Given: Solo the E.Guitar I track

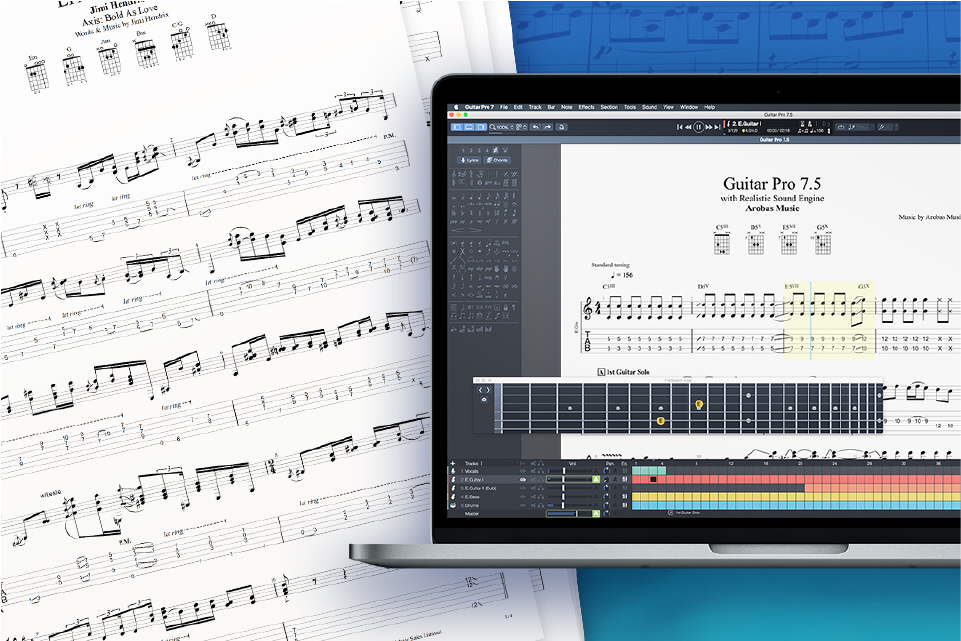Looking at the screenshot, I should (541, 479).
